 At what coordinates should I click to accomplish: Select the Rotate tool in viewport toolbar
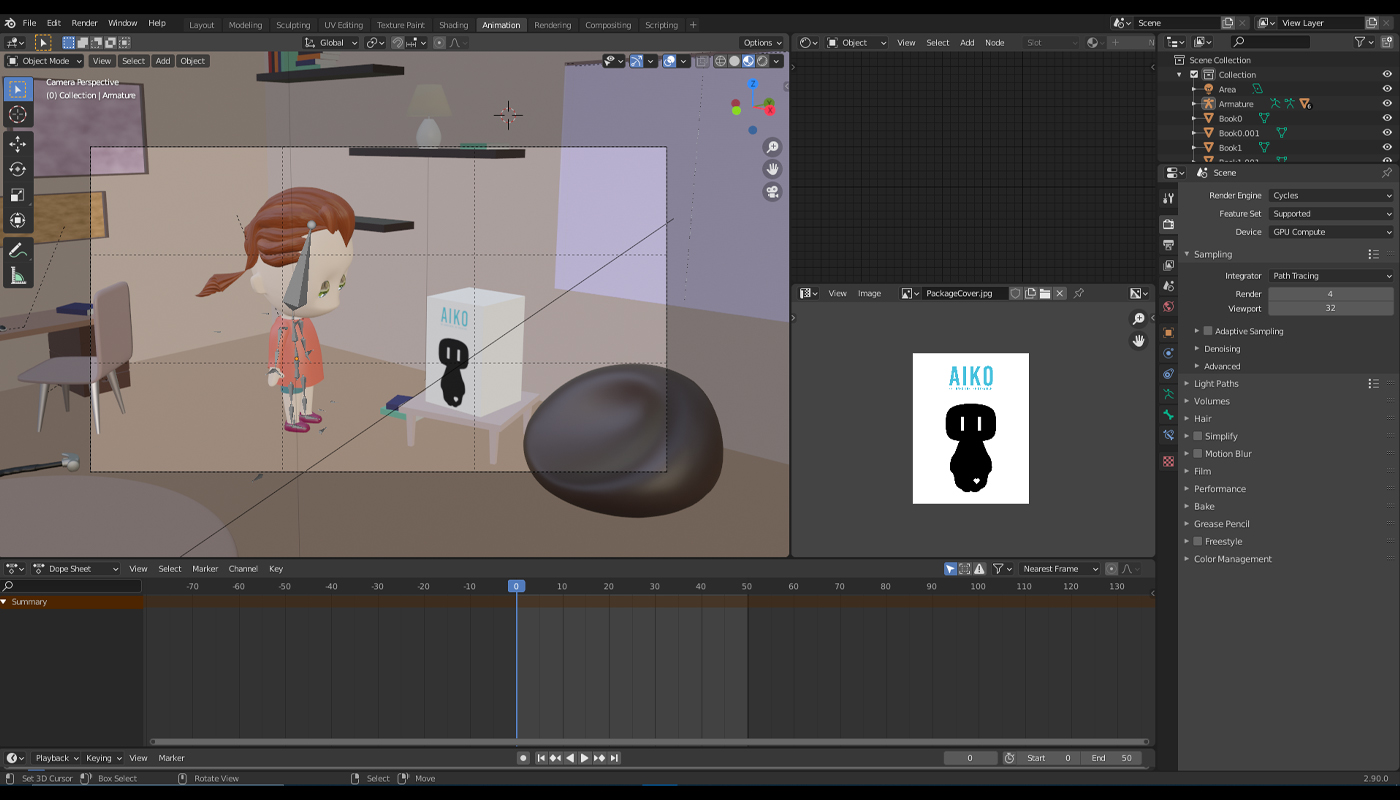coord(18,169)
